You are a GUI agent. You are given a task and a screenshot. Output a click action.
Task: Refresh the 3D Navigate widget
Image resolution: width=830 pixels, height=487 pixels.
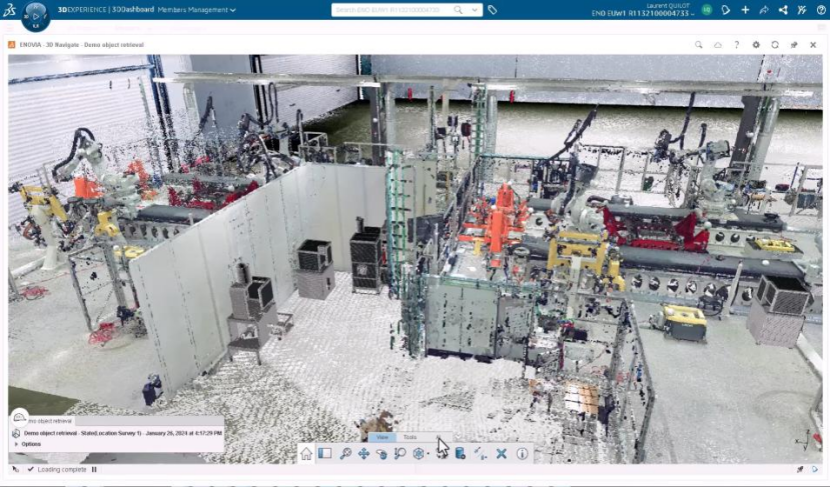(775, 45)
